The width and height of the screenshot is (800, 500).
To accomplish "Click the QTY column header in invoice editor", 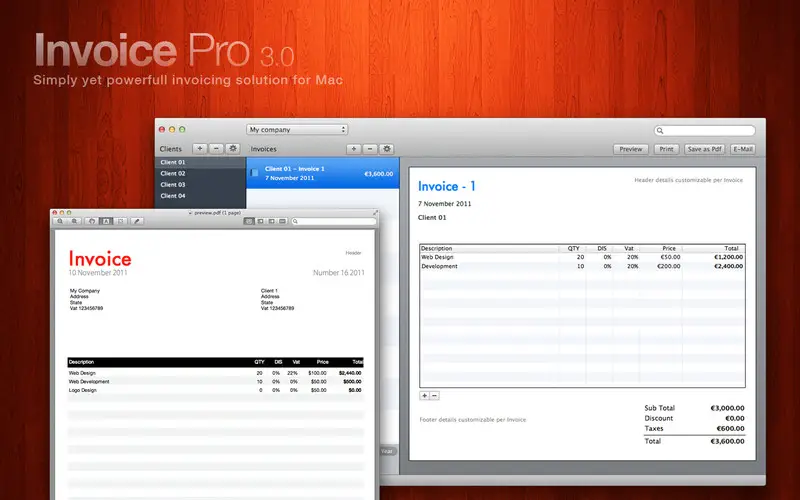I will point(573,248).
